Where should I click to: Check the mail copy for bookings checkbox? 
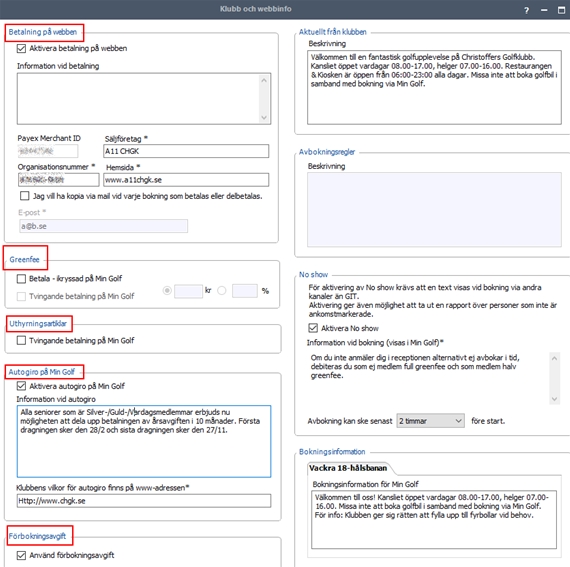coord(24,196)
